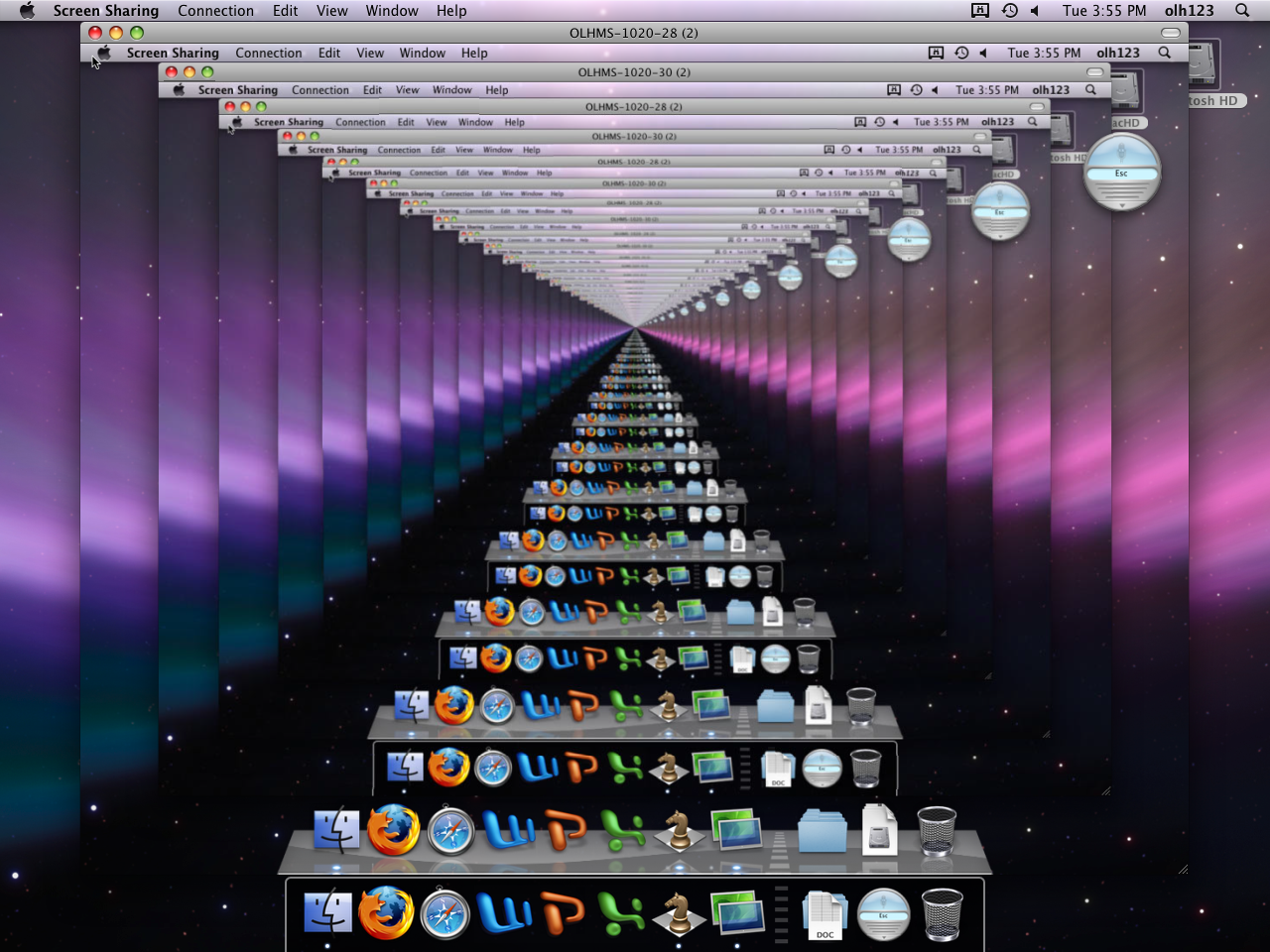
Task: Click Apple logo inside largest OLHMS-1020-28 (2) window
Action: coord(103,53)
